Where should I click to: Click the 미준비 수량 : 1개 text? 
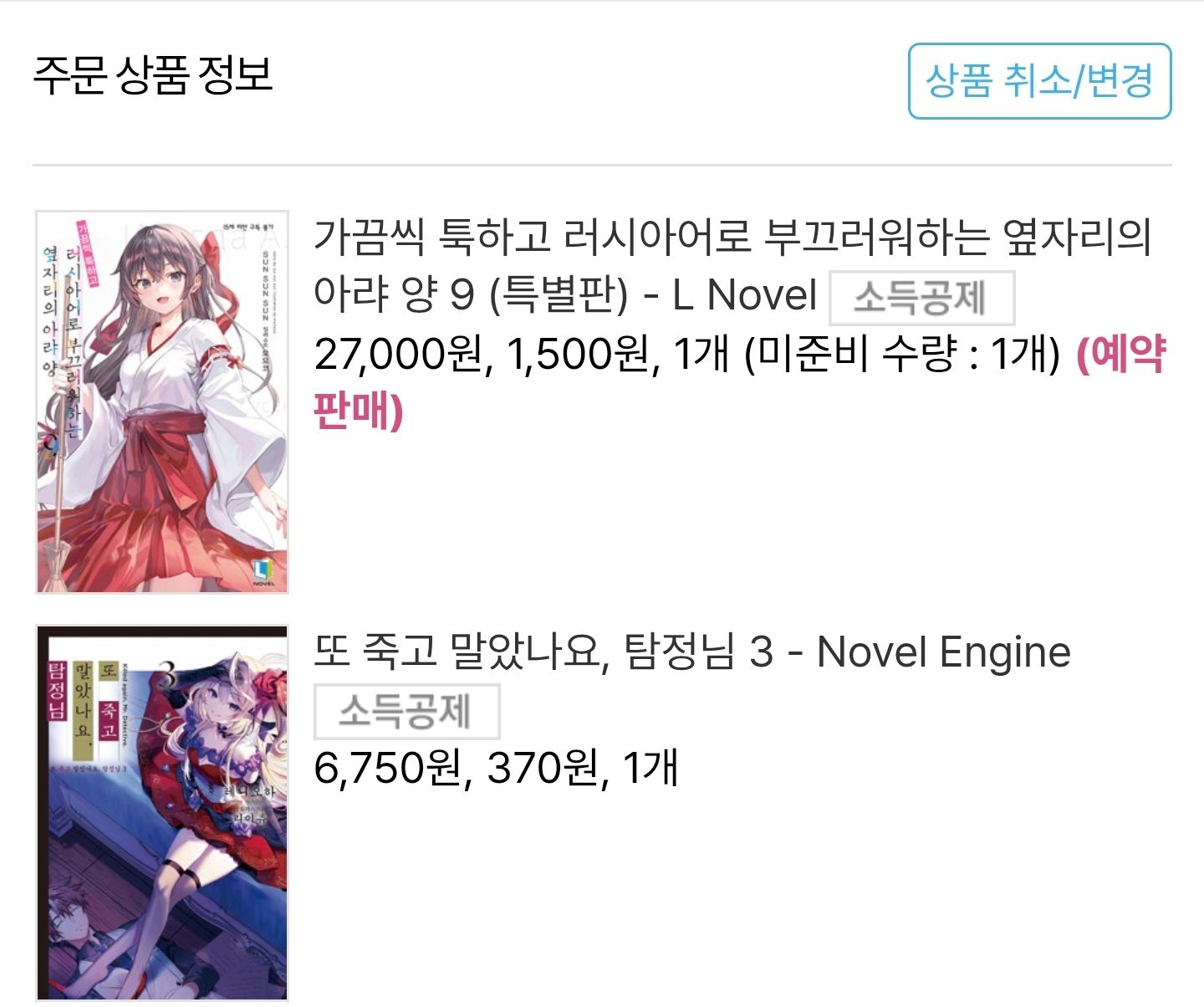coord(903,355)
